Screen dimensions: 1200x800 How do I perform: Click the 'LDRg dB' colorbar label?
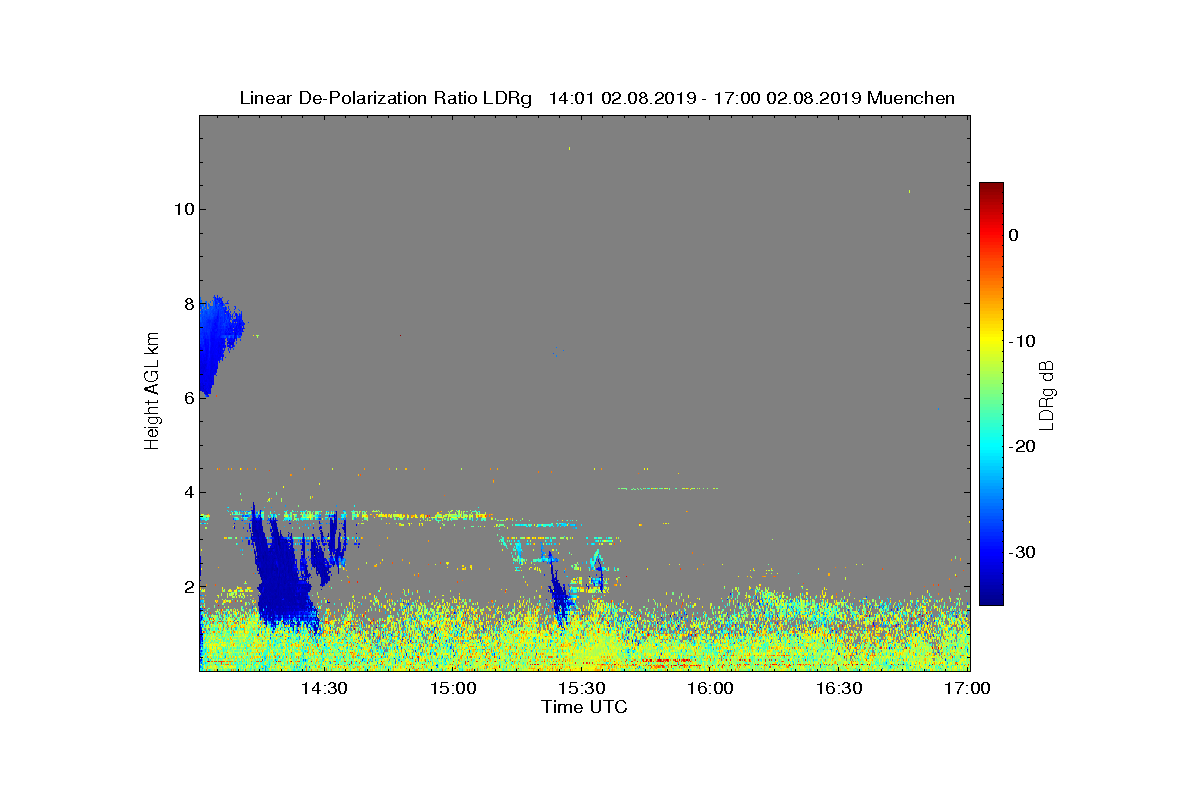(x=1046, y=394)
